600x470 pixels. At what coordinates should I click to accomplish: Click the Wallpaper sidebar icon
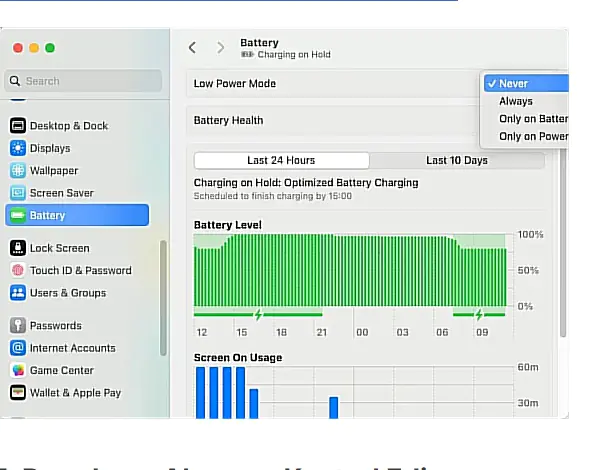[x=18, y=171]
